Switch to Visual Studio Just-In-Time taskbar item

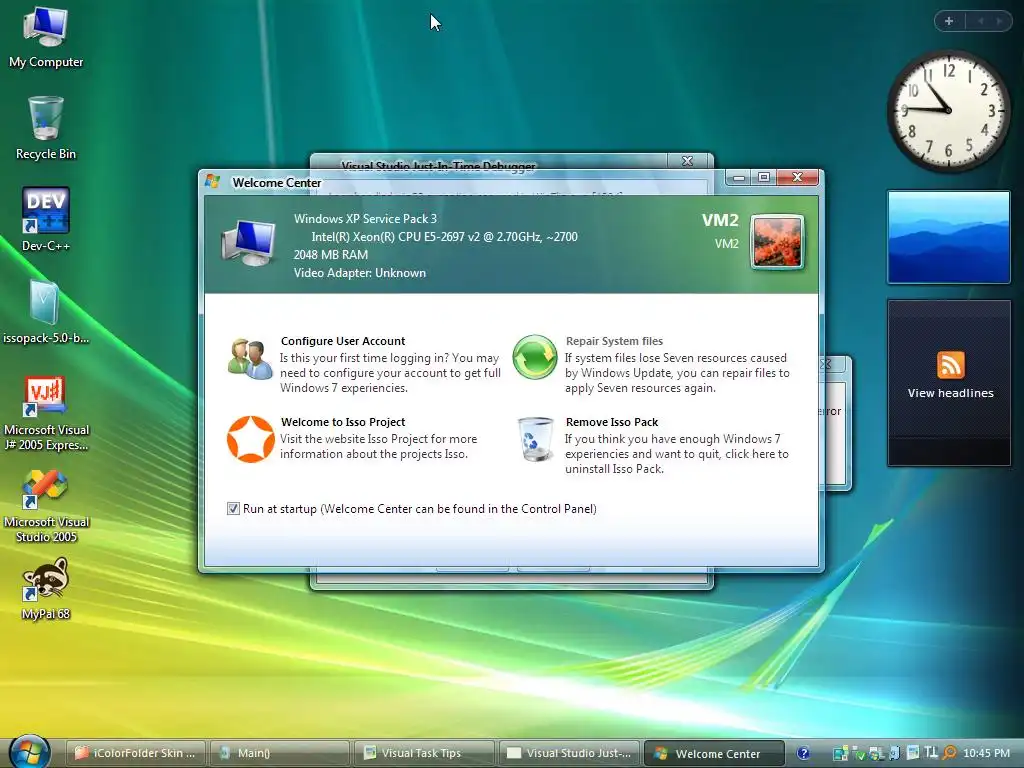click(568, 753)
